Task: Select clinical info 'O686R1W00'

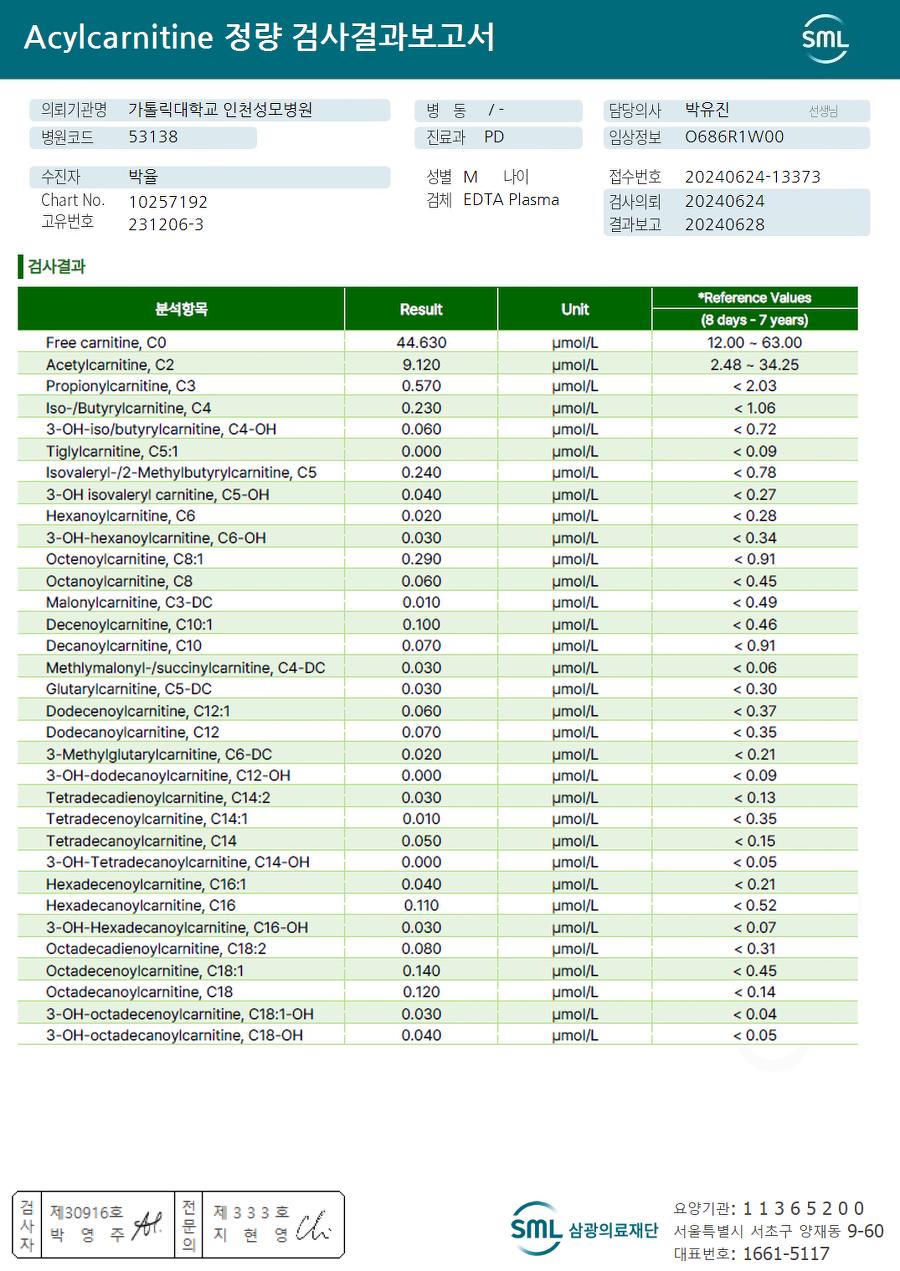Action: tap(735, 137)
